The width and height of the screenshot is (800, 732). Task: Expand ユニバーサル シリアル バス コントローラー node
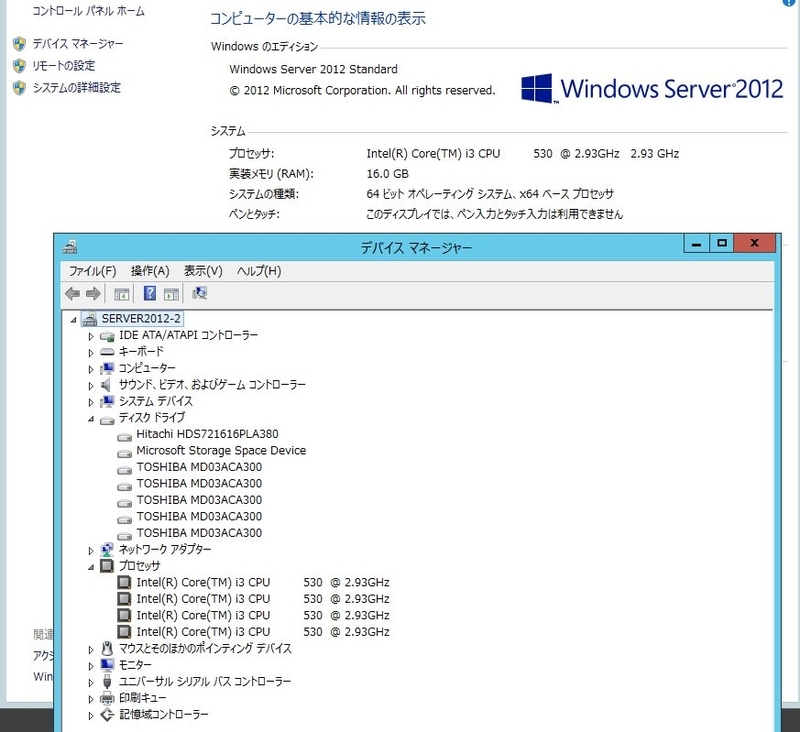[x=91, y=683]
